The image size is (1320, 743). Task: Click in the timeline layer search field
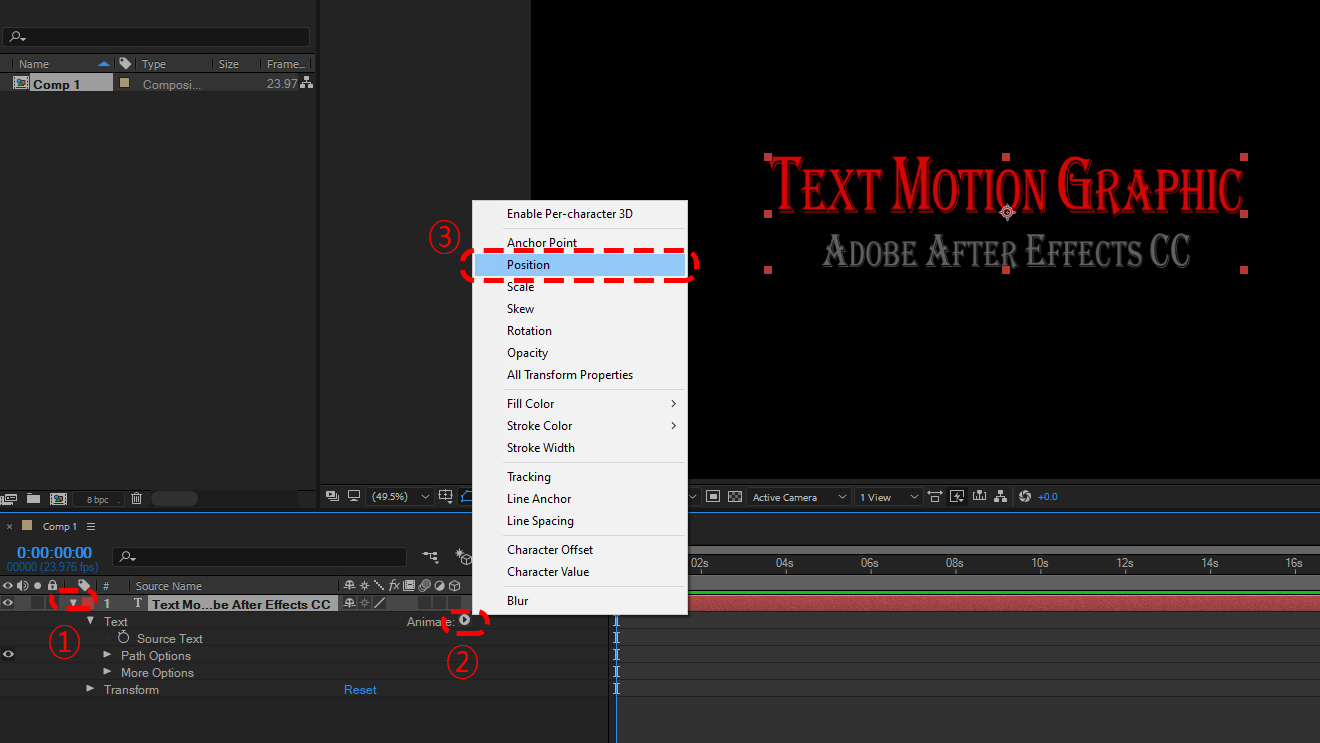click(260, 556)
